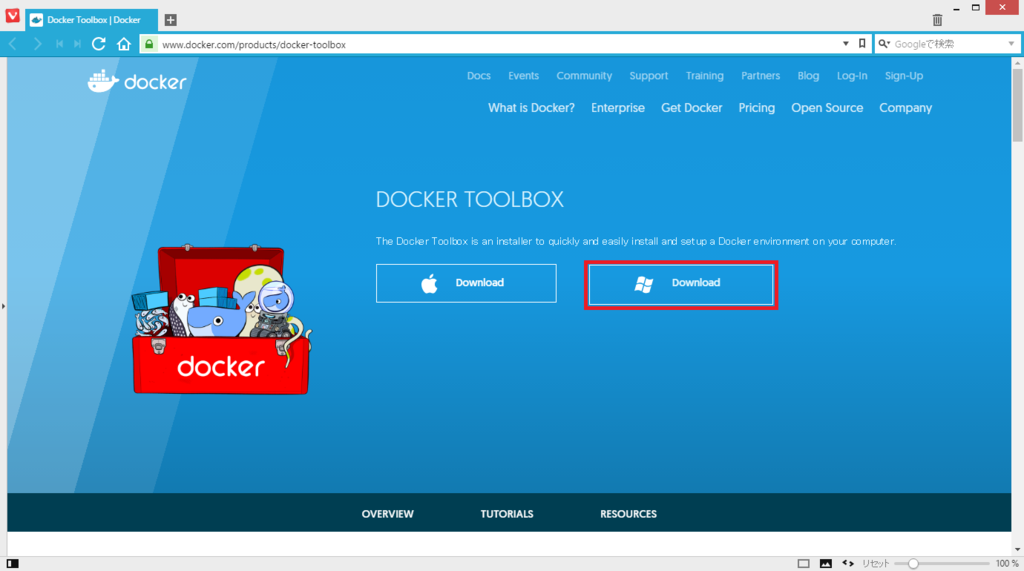The height and width of the screenshot is (571, 1024).
Task: Open the Blog link
Action: point(808,76)
